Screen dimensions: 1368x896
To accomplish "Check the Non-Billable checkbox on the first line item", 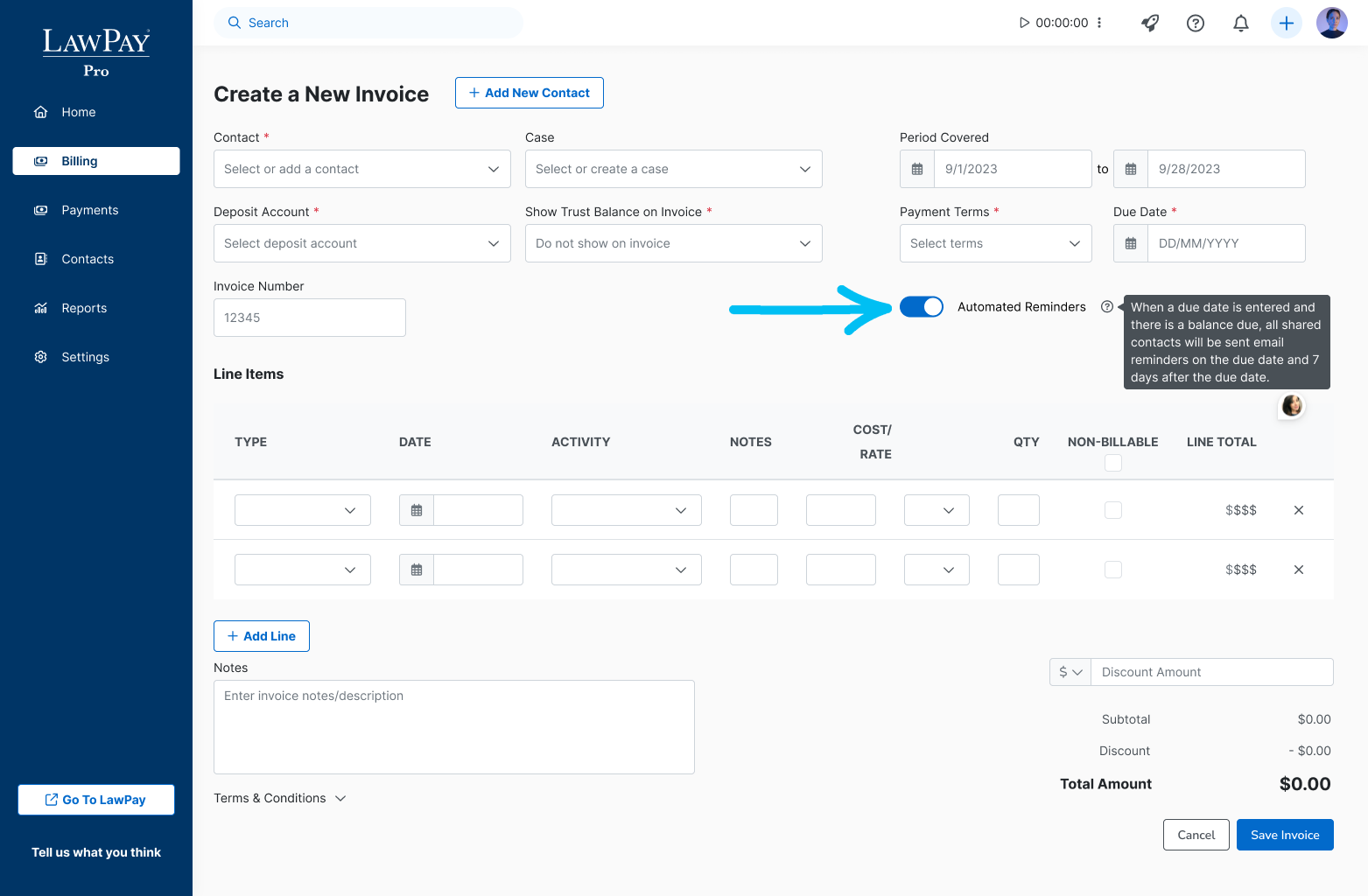I will [x=1112, y=509].
